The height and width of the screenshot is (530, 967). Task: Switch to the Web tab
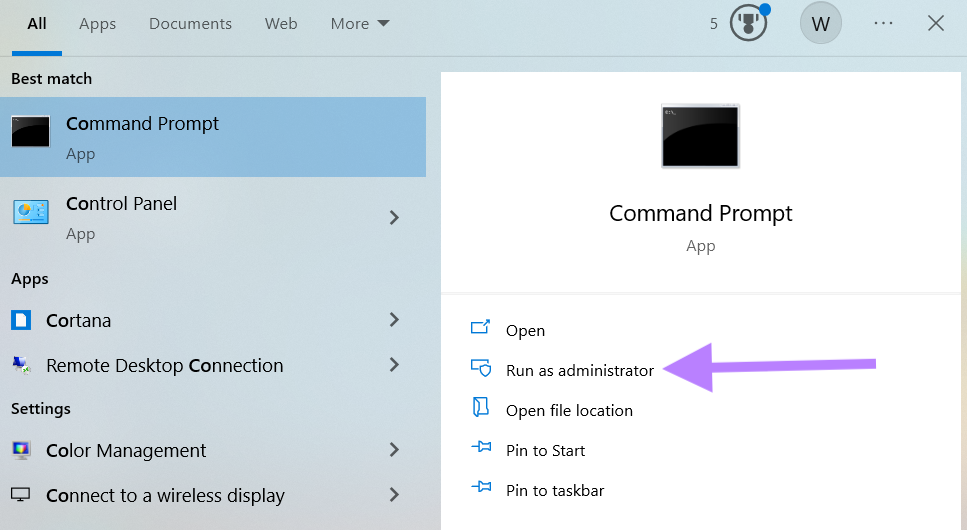pyautogui.click(x=281, y=23)
